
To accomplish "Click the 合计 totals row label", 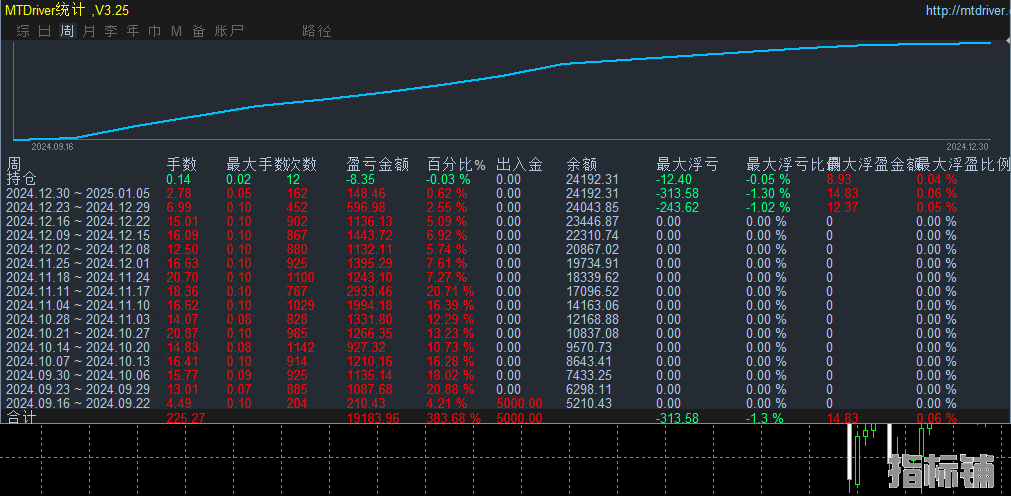I will tap(21, 417).
